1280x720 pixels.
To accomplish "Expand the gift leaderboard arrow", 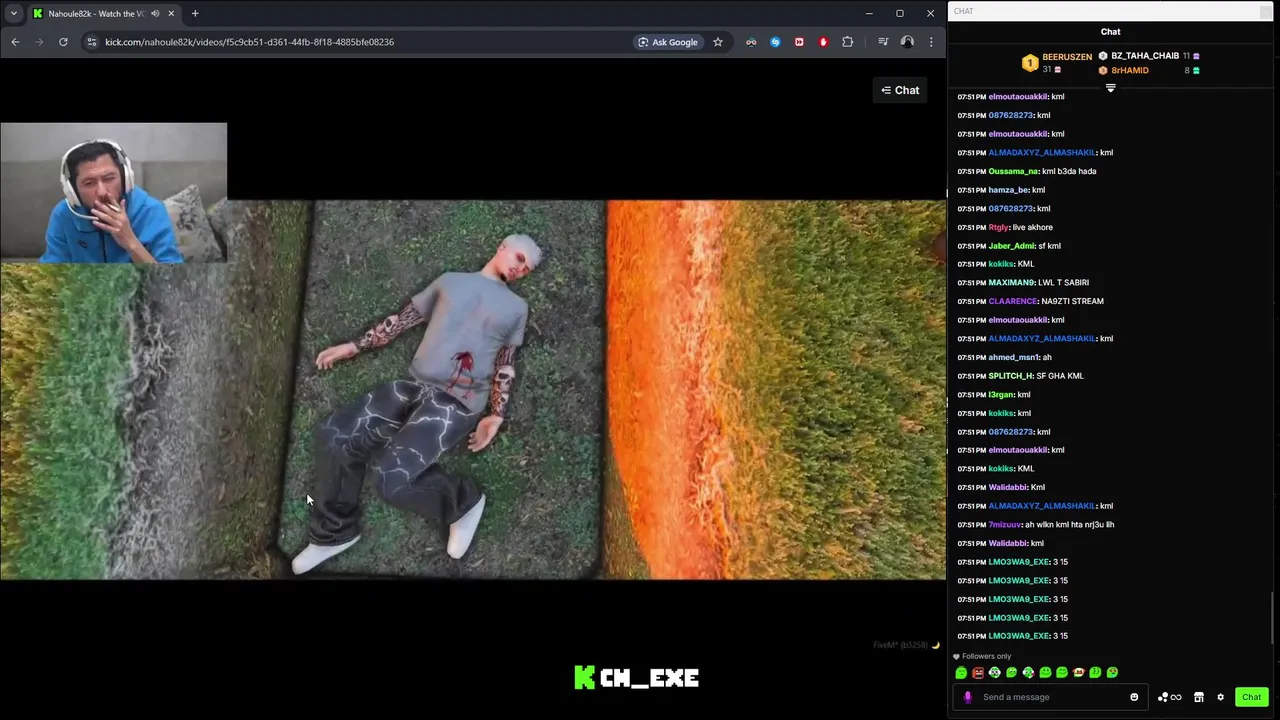I will 1110,89.
